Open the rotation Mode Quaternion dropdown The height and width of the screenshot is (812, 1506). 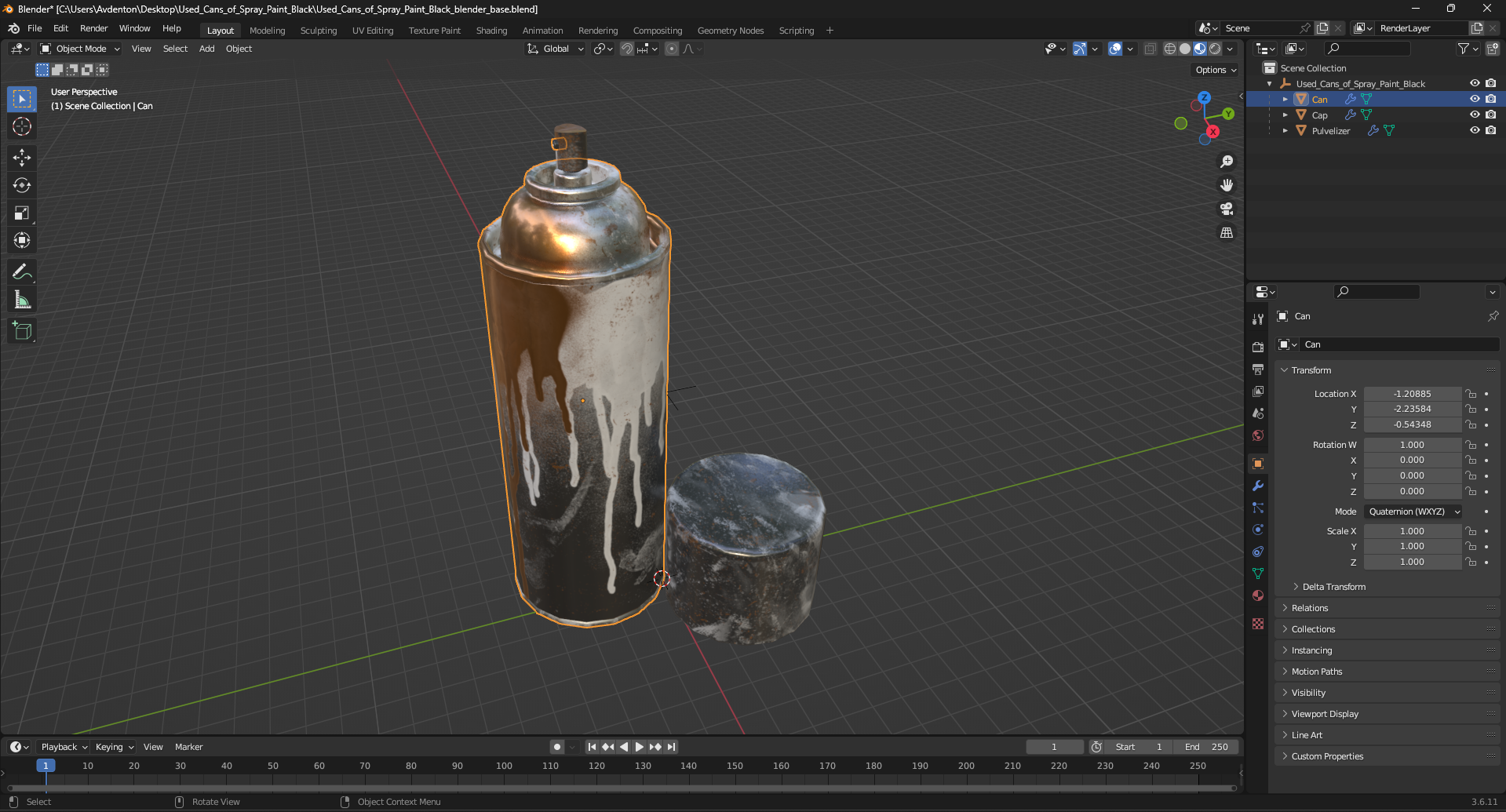[1413, 512]
